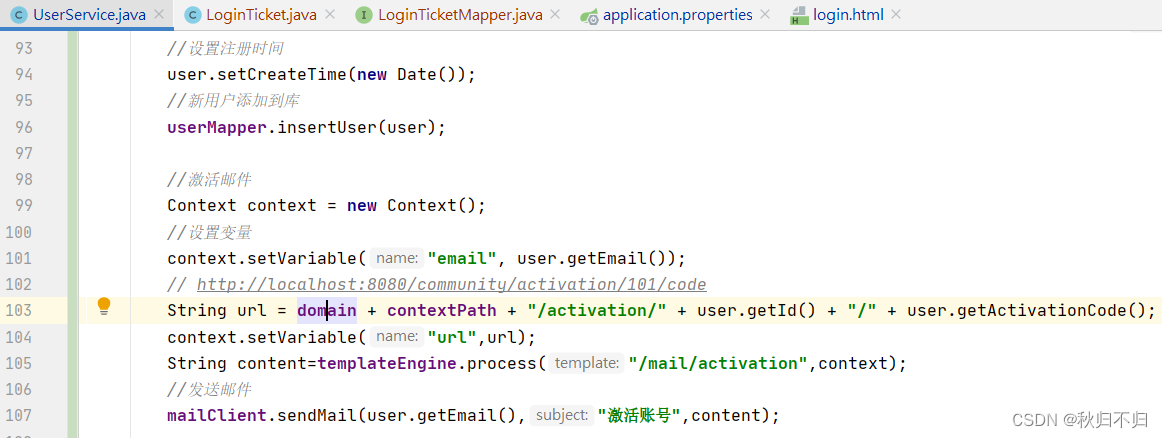Click line number 99 in the gutter
1162x438 pixels.
coord(24,205)
